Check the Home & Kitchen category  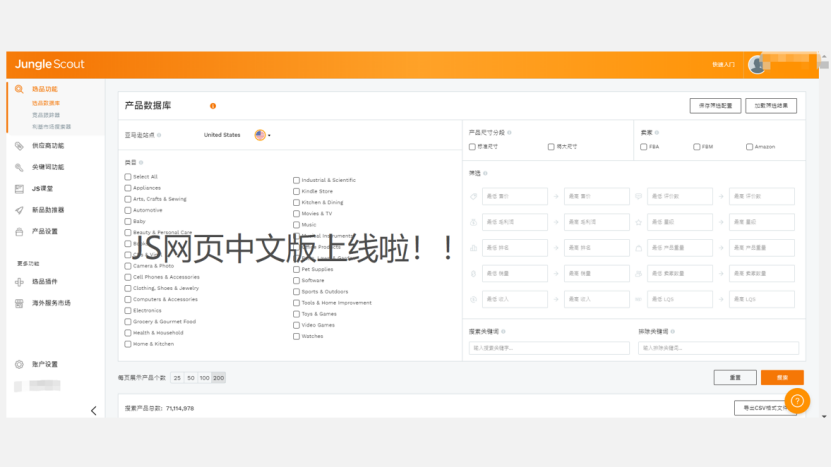[x=128, y=344]
